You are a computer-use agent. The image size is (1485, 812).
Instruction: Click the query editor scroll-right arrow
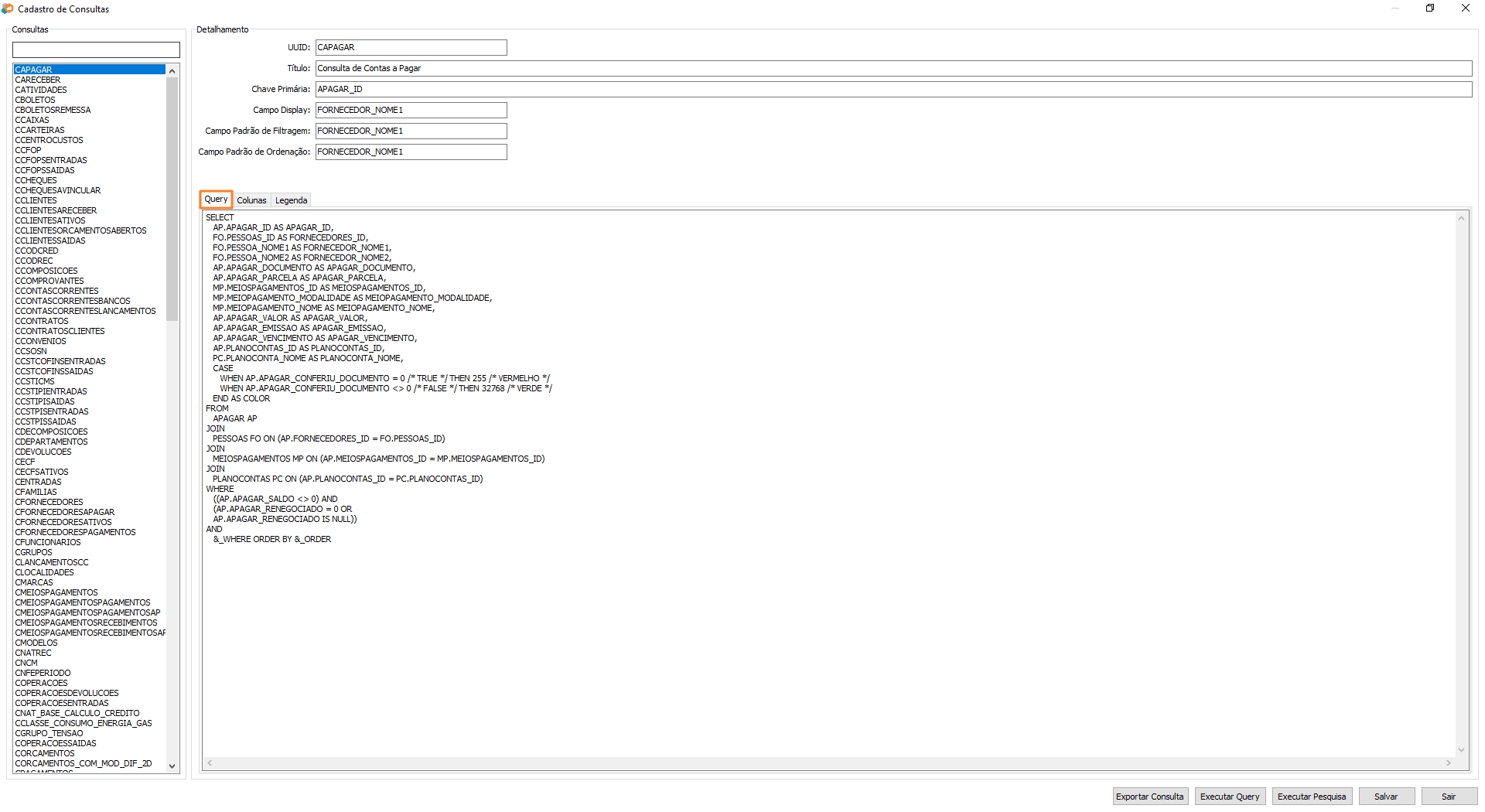(x=1449, y=763)
